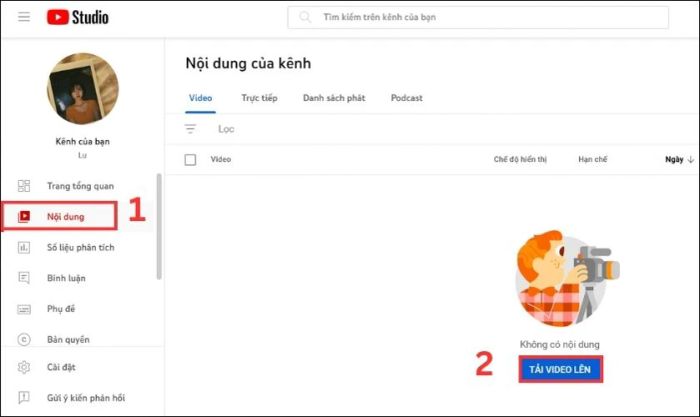Click the Chế độ hiển thị column header
The height and width of the screenshot is (417, 700).
(520, 159)
